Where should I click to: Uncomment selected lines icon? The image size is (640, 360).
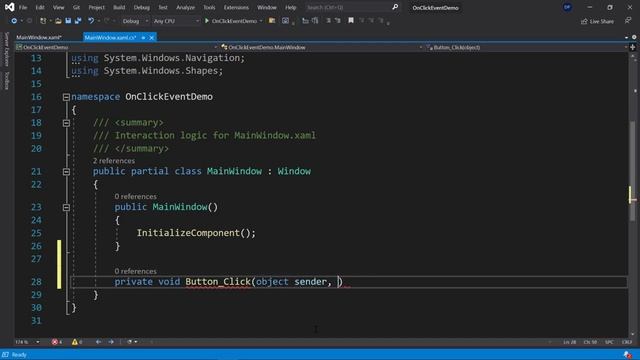[338, 21]
